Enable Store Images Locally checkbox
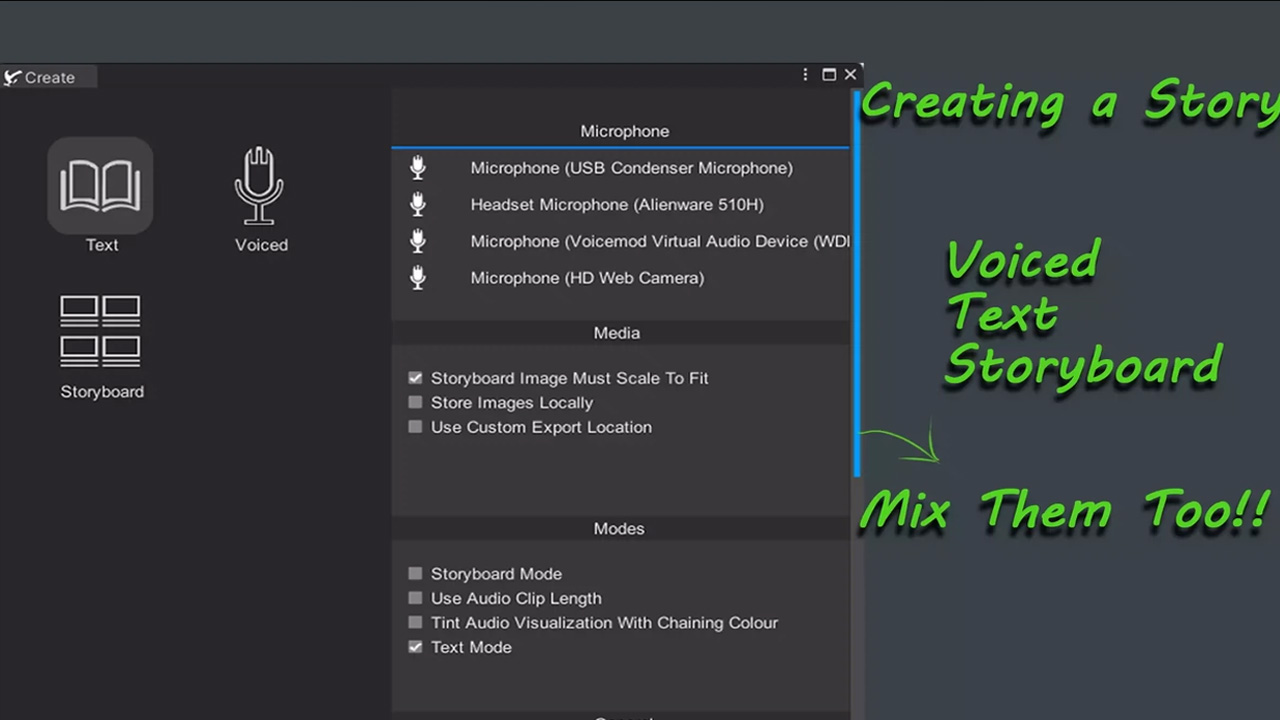Image resolution: width=1280 pixels, height=720 pixels. [x=415, y=403]
